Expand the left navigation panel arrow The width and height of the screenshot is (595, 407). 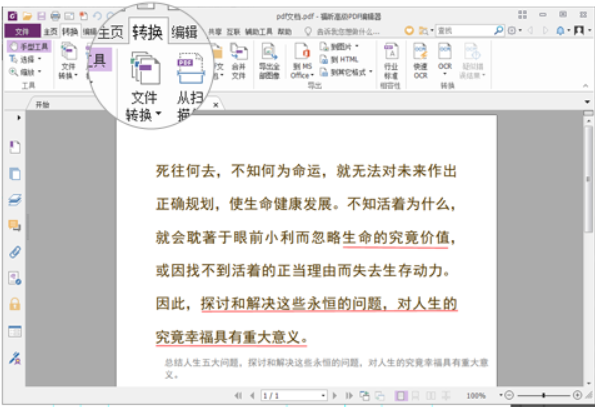pyautogui.click(x=19, y=118)
